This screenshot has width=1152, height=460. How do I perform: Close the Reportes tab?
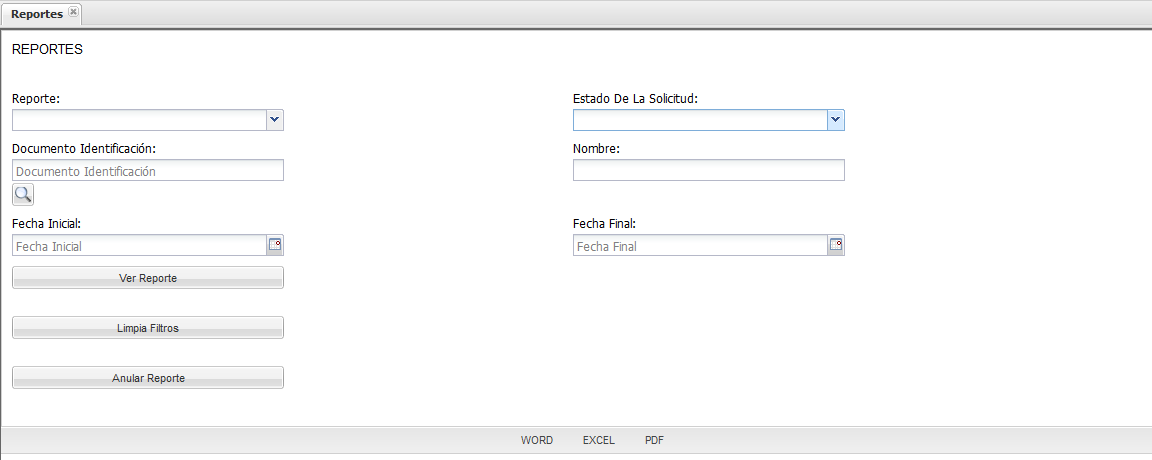coord(74,13)
